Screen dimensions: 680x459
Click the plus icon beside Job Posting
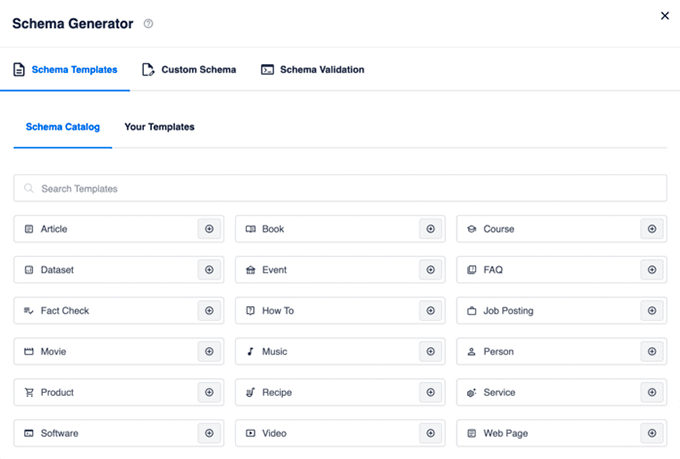[652, 311]
